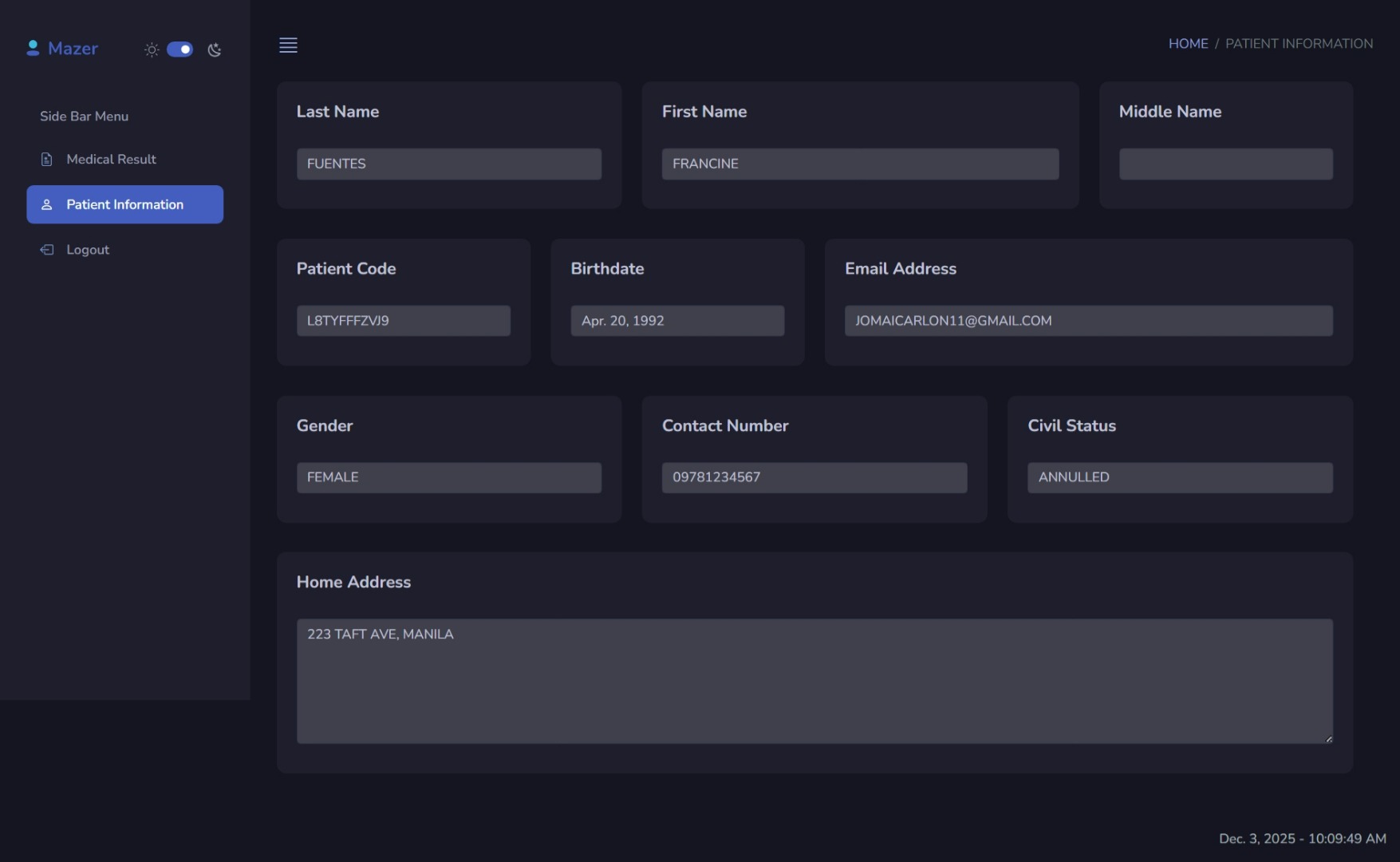Screen dimensions: 1400x862
Task: Open Medical Result from the sidebar
Action: coord(111,160)
